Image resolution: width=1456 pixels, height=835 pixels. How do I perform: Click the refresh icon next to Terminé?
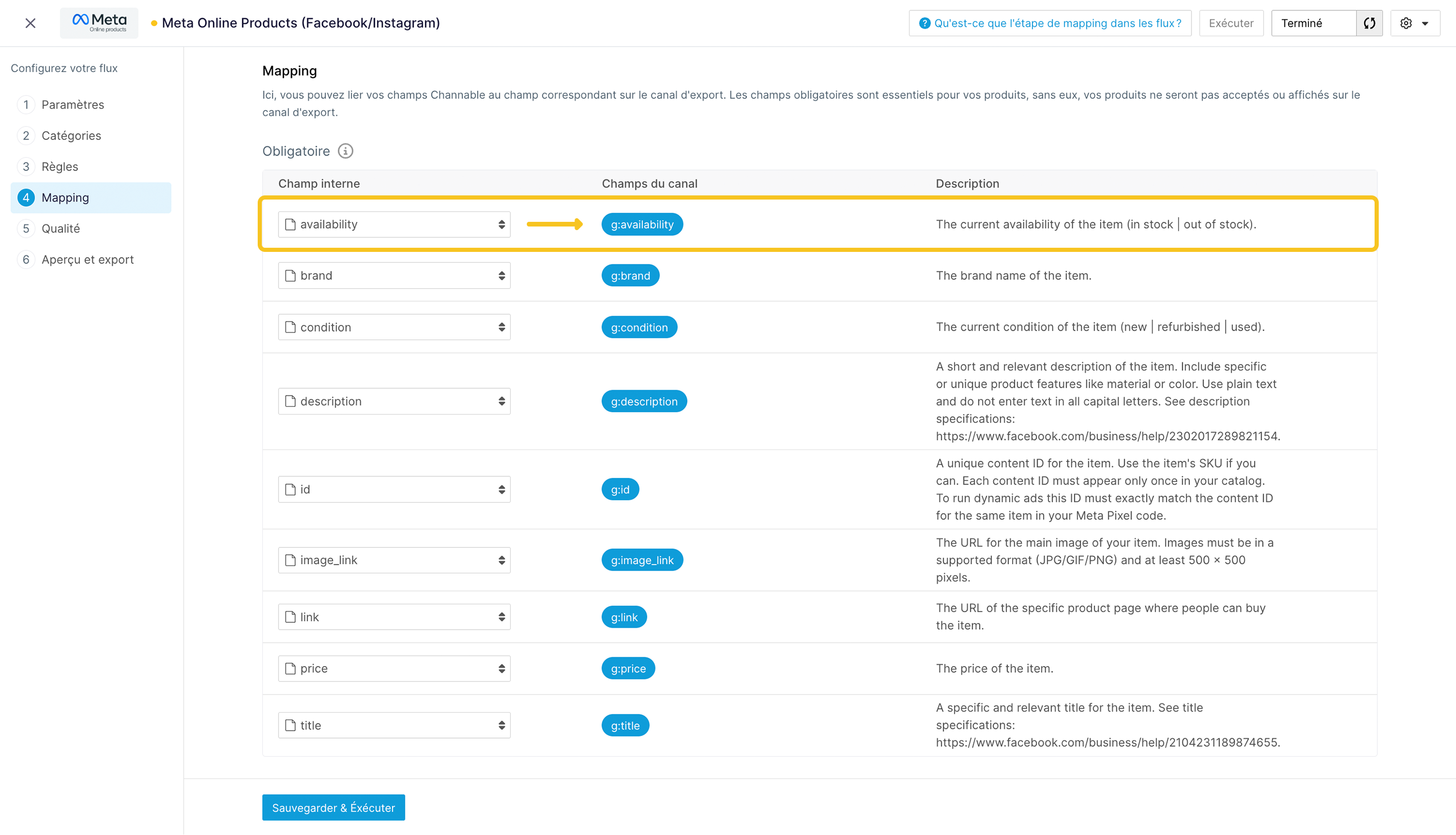click(x=1369, y=23)
